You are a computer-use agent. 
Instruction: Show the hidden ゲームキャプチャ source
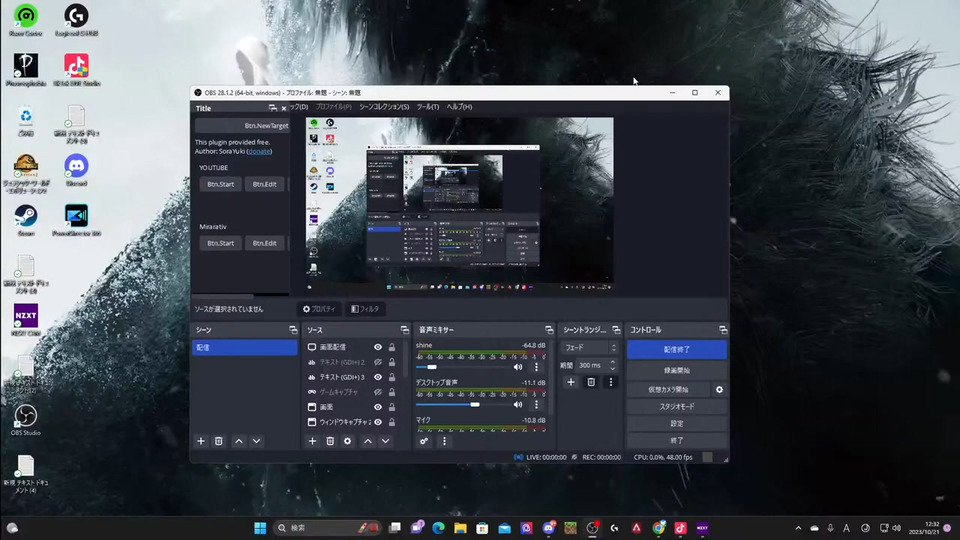point(378,392)
